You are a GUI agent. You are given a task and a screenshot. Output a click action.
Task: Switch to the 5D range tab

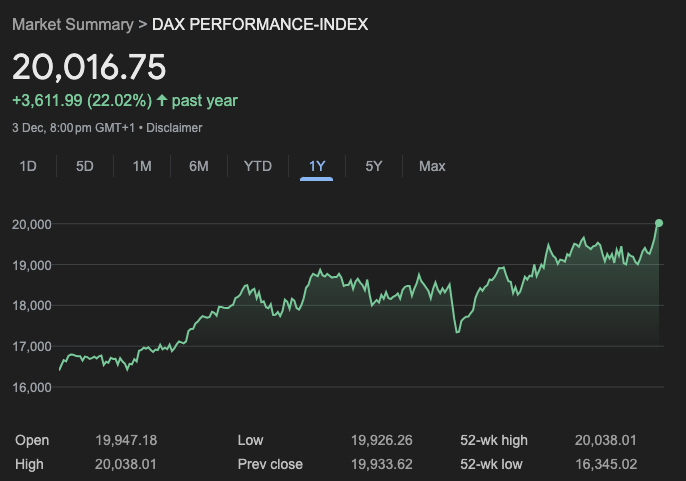(85, 166)
